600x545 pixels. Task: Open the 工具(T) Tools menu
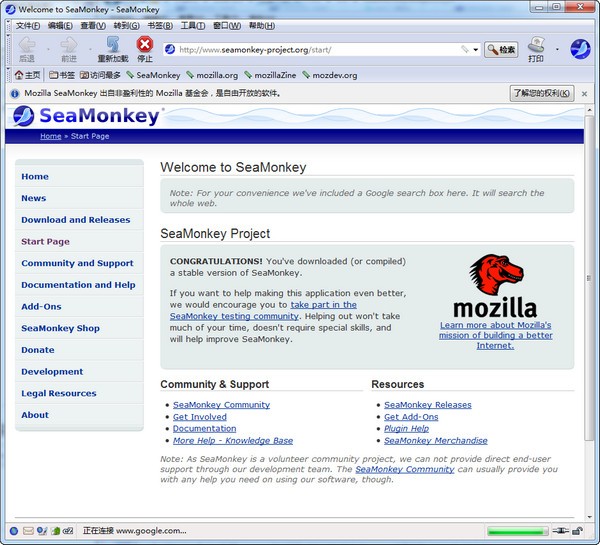(x=193, y=26)
